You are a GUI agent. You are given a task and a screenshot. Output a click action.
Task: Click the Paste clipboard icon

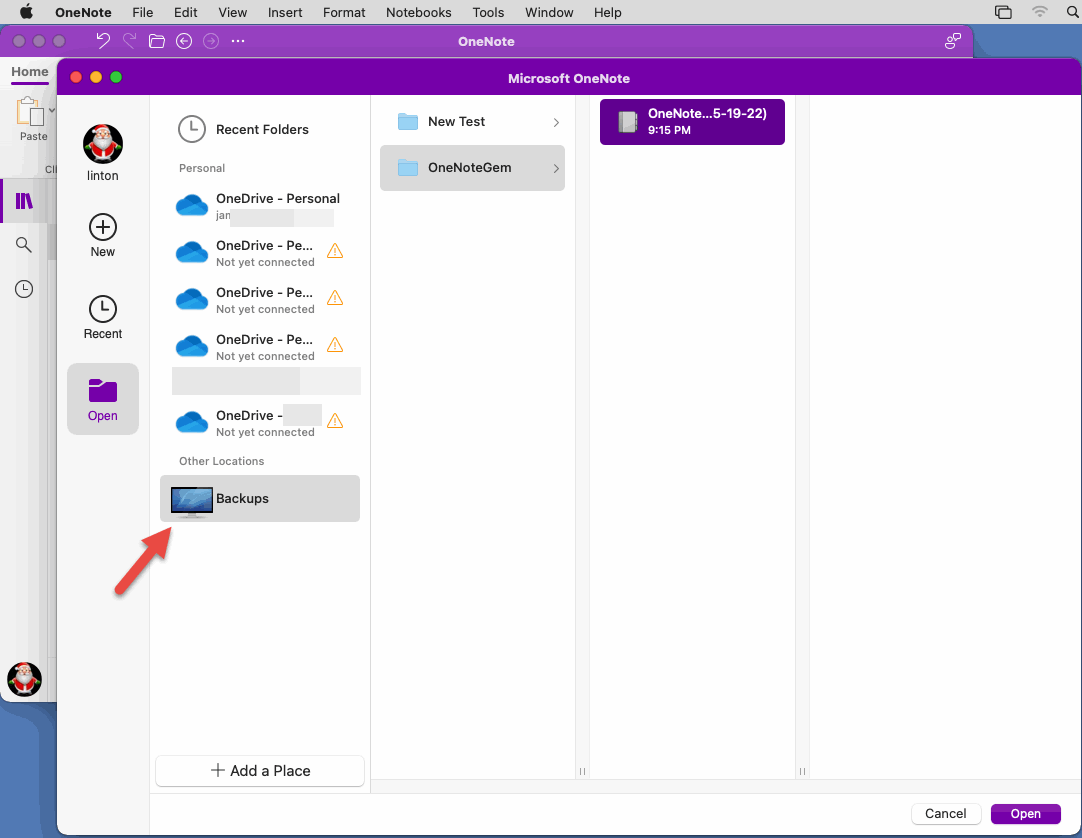(30, 113)
